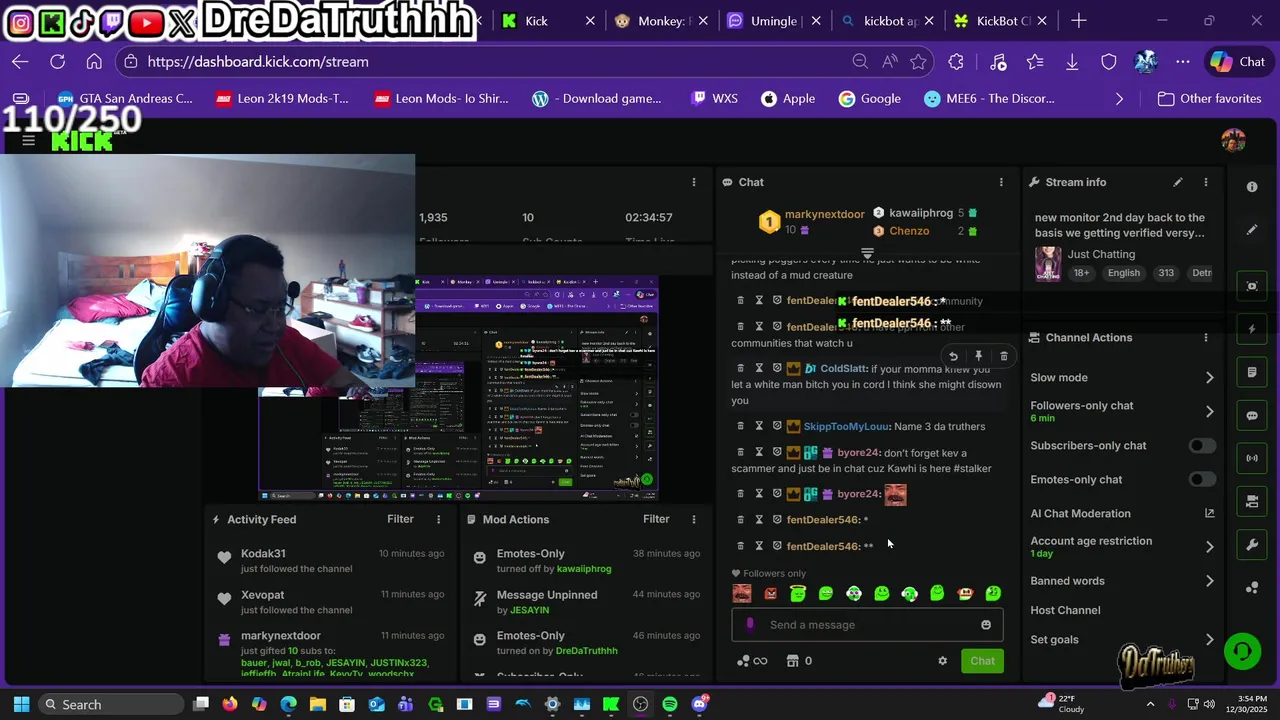Click the chat bubble icon in the right sidebar
This screenshot has height=720, width=1280.
point(1252,415)
